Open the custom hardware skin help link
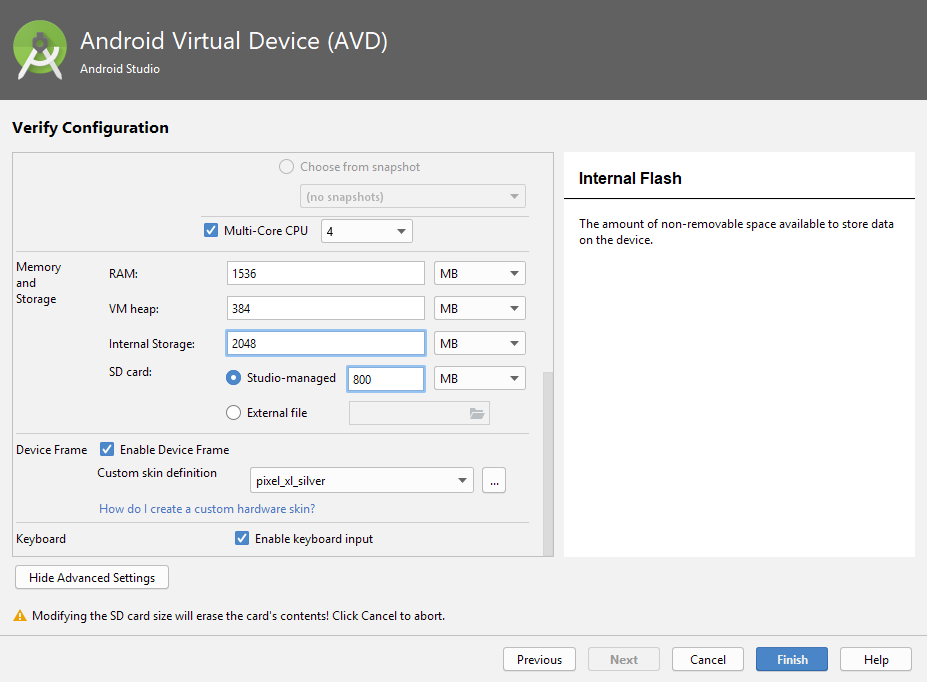This screenshot has width=927, height=682. pos(207,509)
